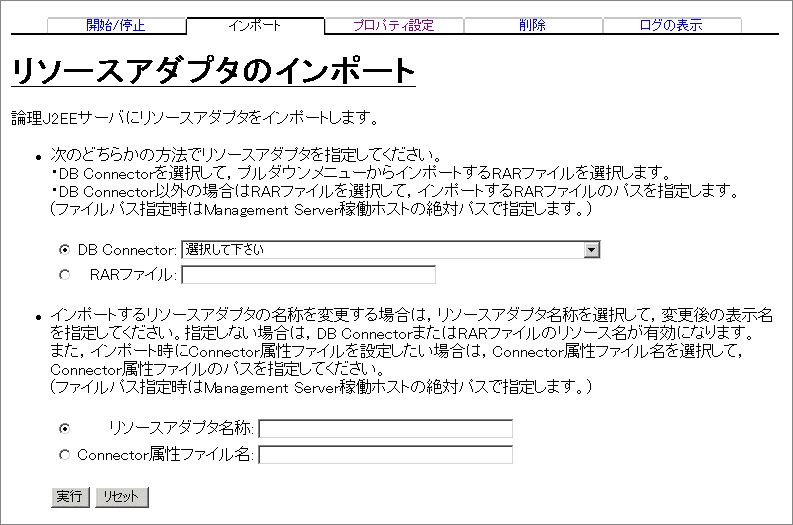Expand the DB Connector dropdown arrow
This screenshot has width=793, height=525.
click(x=591, y=249)
